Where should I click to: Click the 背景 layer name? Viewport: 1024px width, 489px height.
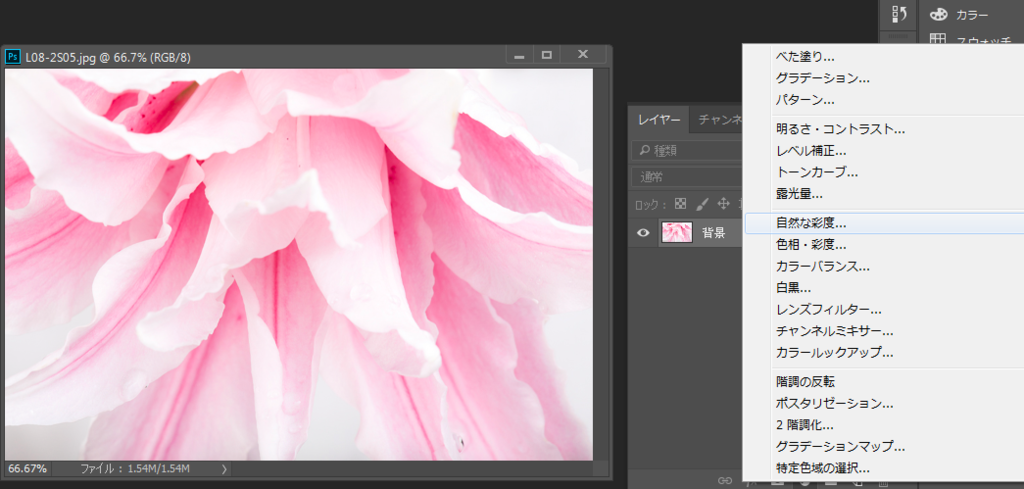point(713,232)
